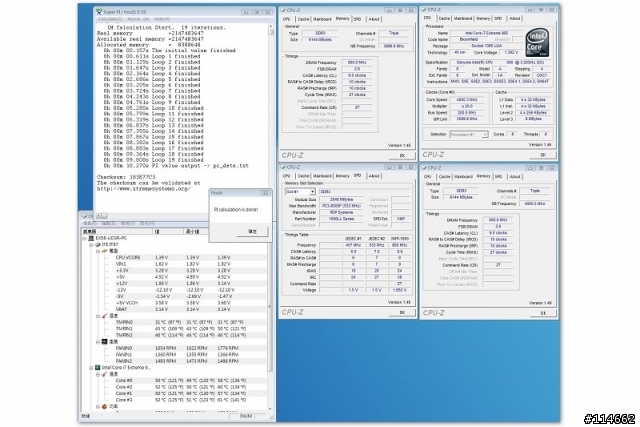Click the Core Speed field in CPU-Z

466,99
